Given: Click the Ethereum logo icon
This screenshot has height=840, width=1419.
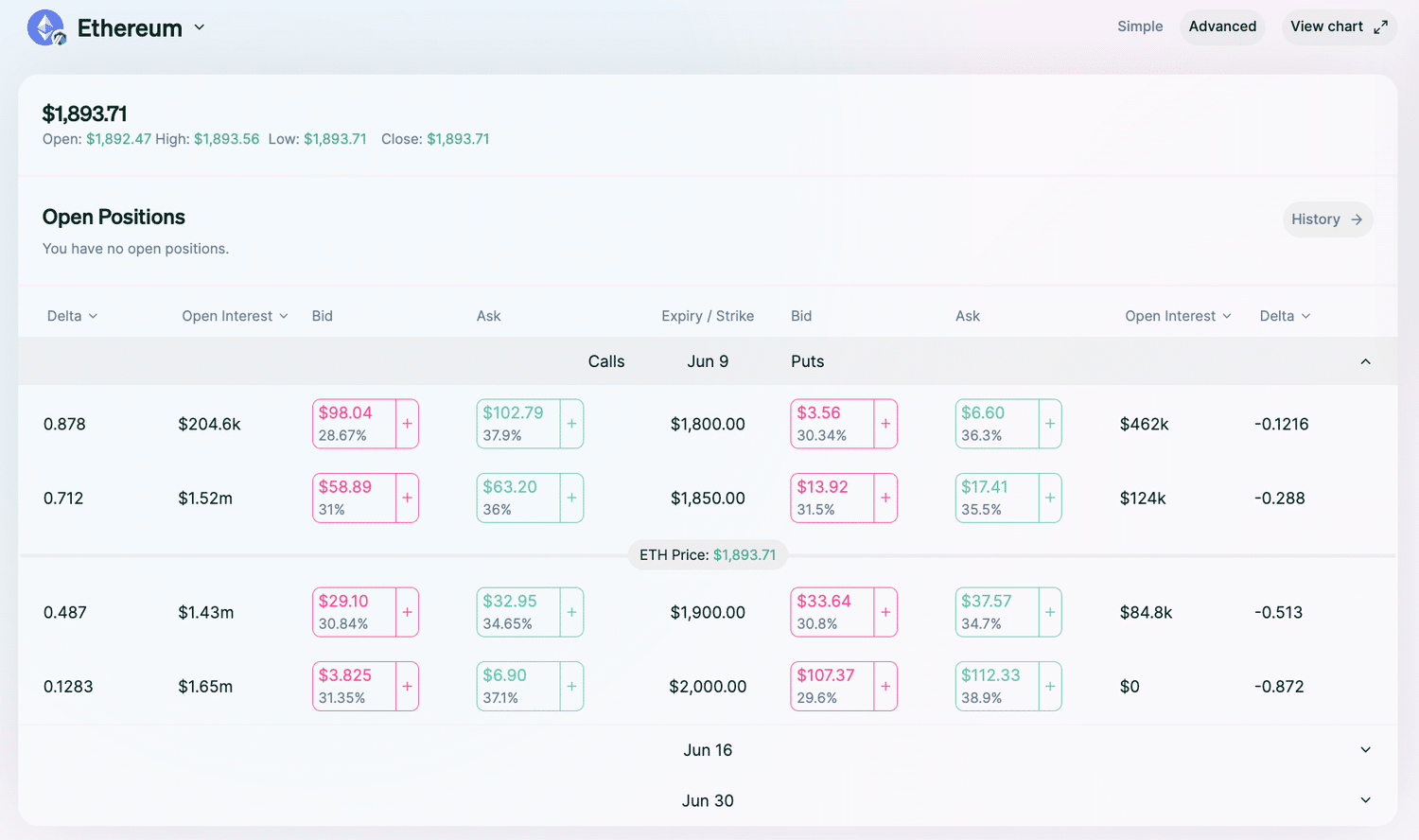Looking at the screenshot, I should (45, 26).
